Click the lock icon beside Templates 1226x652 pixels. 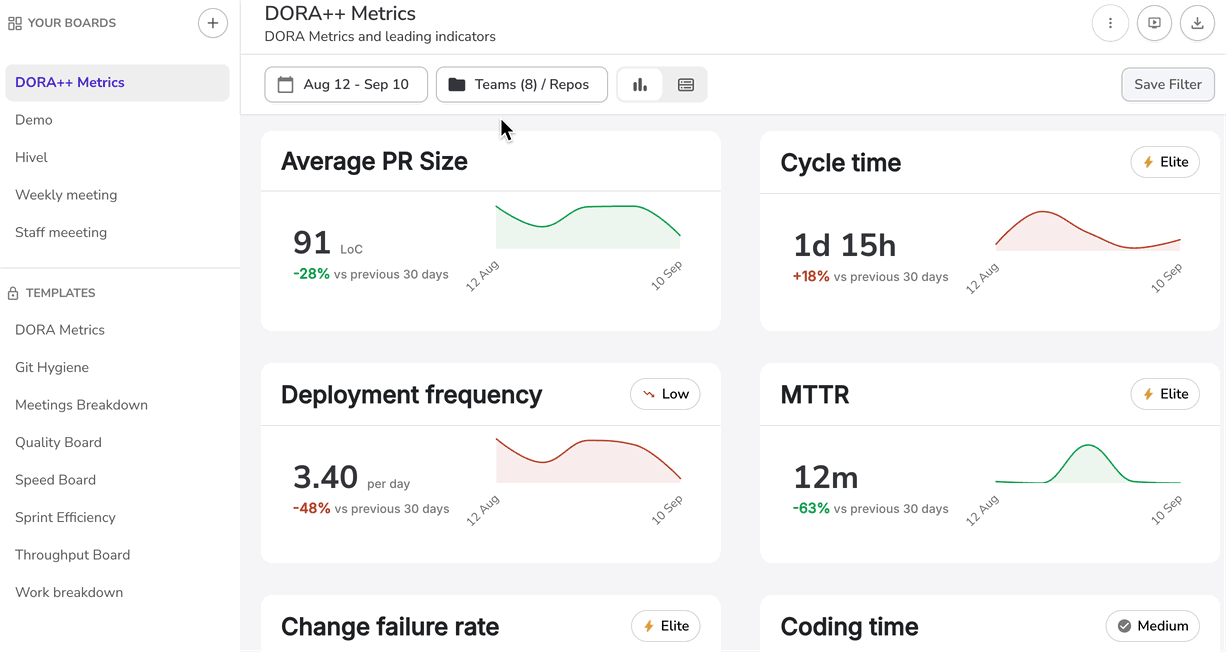[13, 294]
